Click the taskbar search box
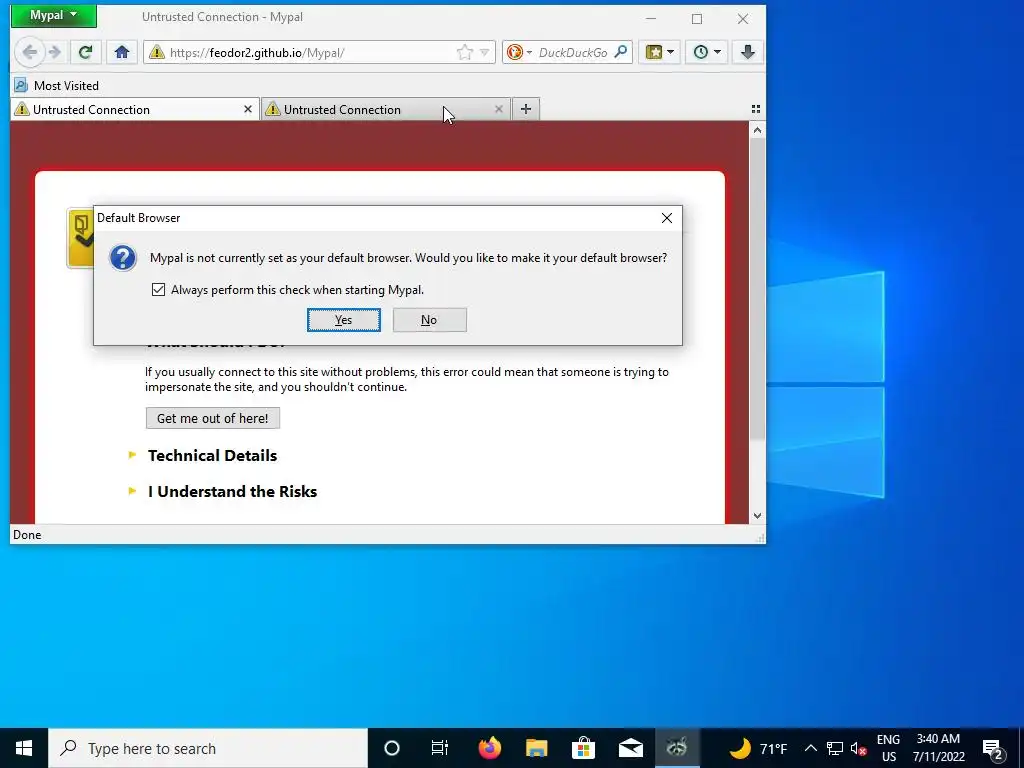The height and width of the screenshot is (768, 1024). tap(208, 748)
